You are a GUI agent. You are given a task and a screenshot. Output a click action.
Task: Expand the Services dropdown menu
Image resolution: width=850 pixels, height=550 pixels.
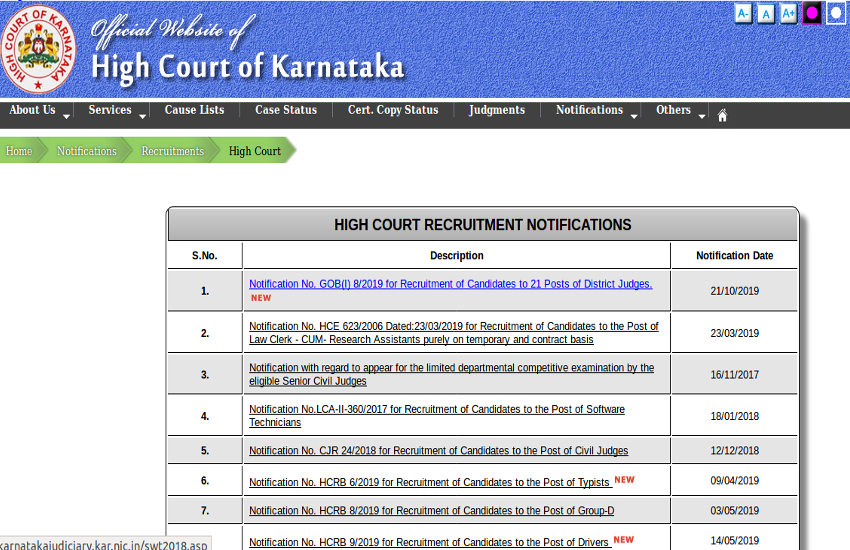[x=115, y=111]
